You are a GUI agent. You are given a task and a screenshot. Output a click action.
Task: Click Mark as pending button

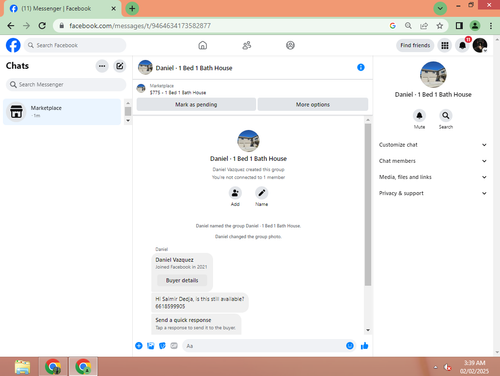click(196, 104)
